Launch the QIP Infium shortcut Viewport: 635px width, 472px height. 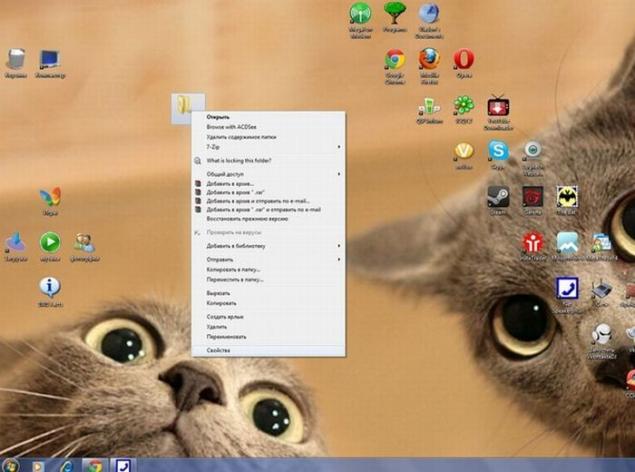429,106
